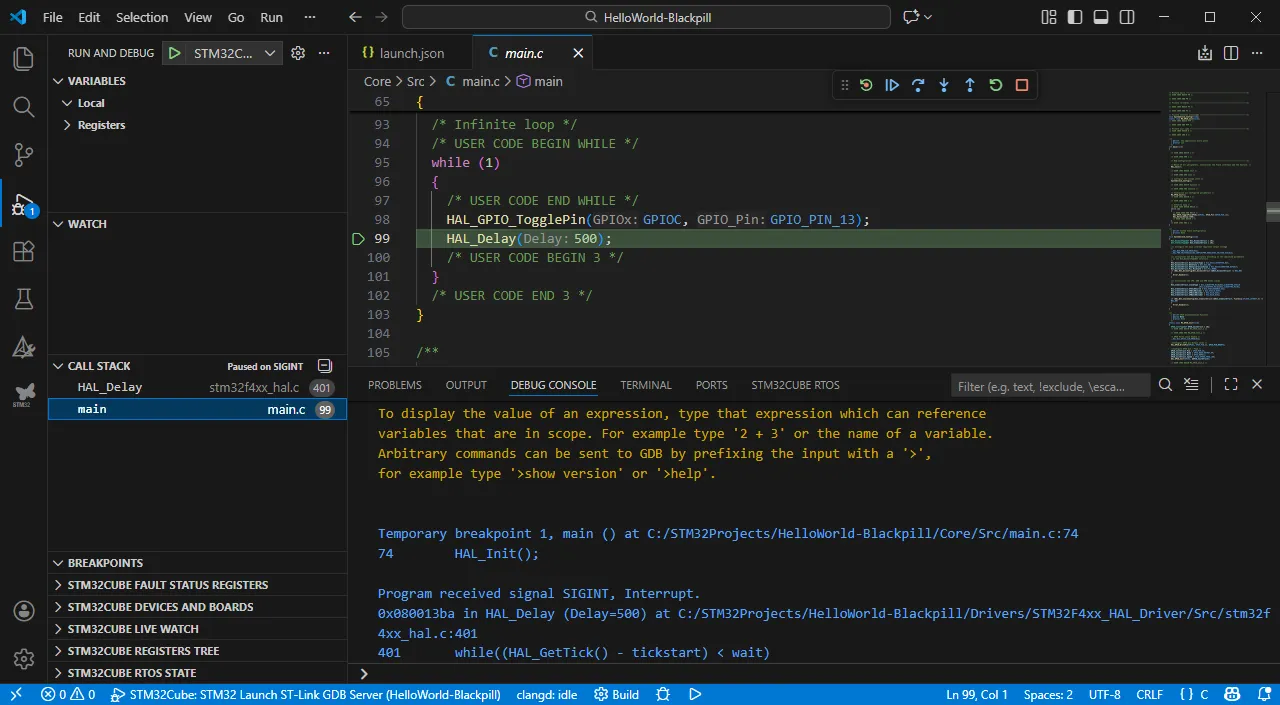
Task: Expand the BREAKPOINTS section
Action: click(x=58, y=563)
